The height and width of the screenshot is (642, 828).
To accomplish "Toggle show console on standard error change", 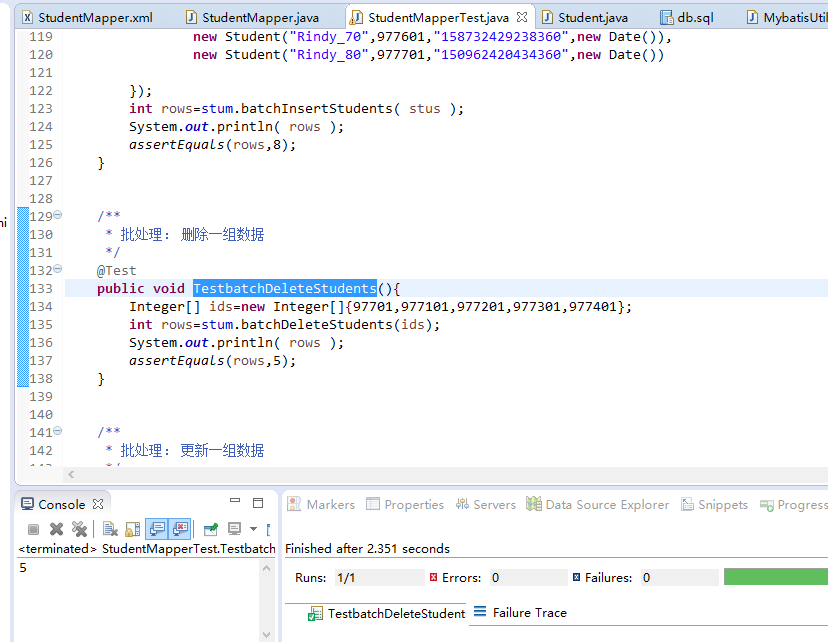I will [x=180, y=529].
